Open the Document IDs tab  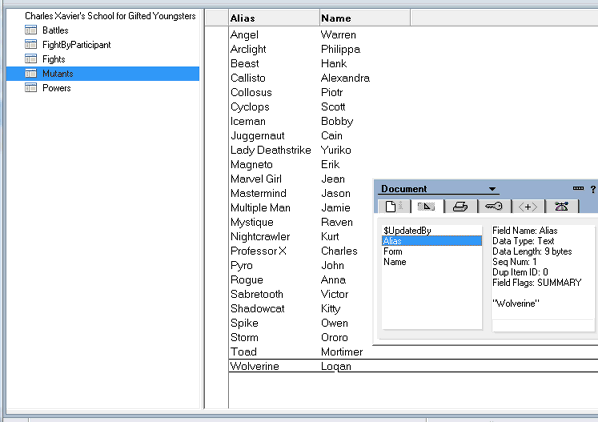point(561,207)
